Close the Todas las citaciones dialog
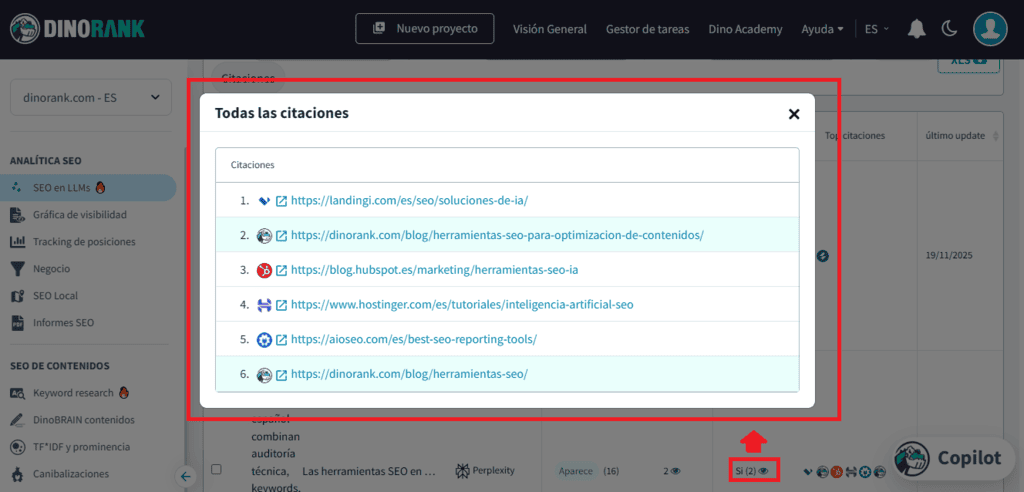This screenshot has width=1024, height=492. (794, 114)
